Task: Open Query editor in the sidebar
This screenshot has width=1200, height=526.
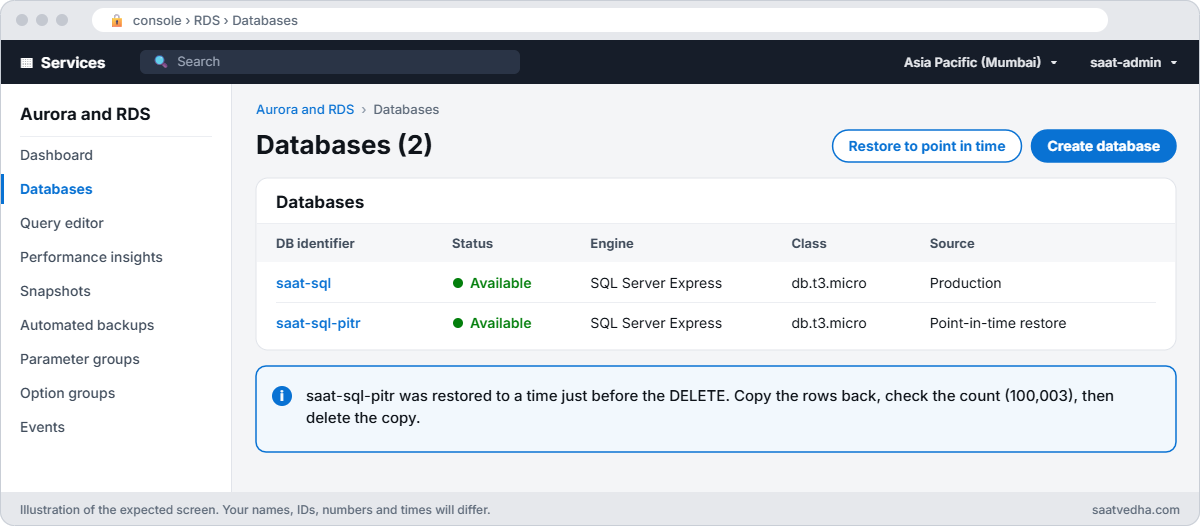Action: [62, 223]
